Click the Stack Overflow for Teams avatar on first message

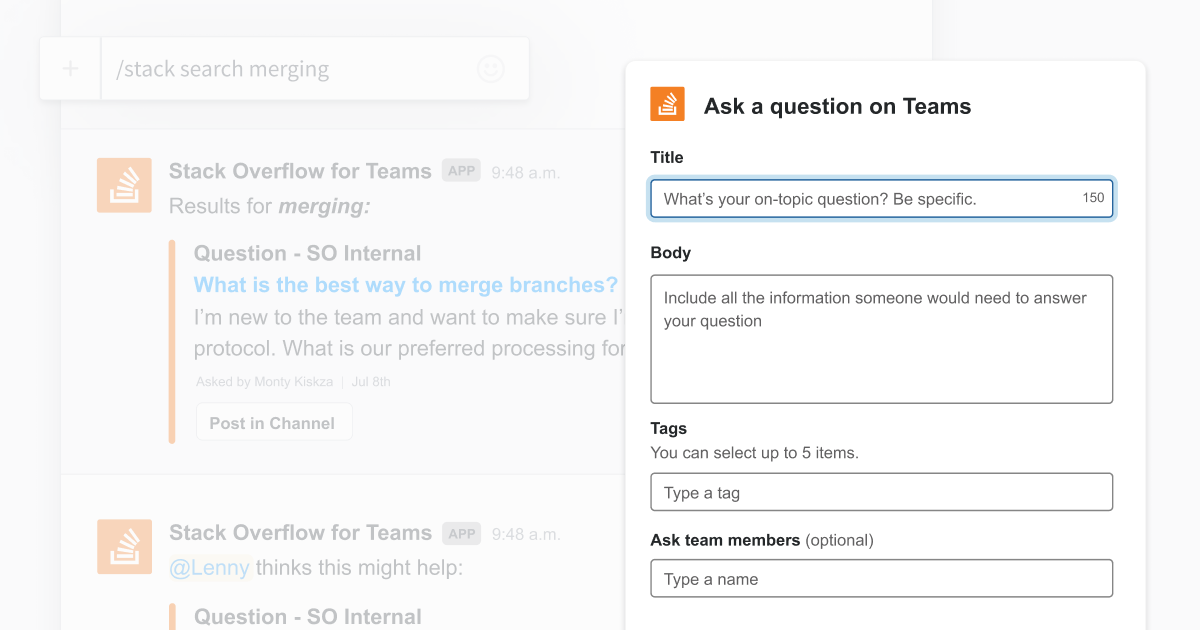(x=124, y=185)
